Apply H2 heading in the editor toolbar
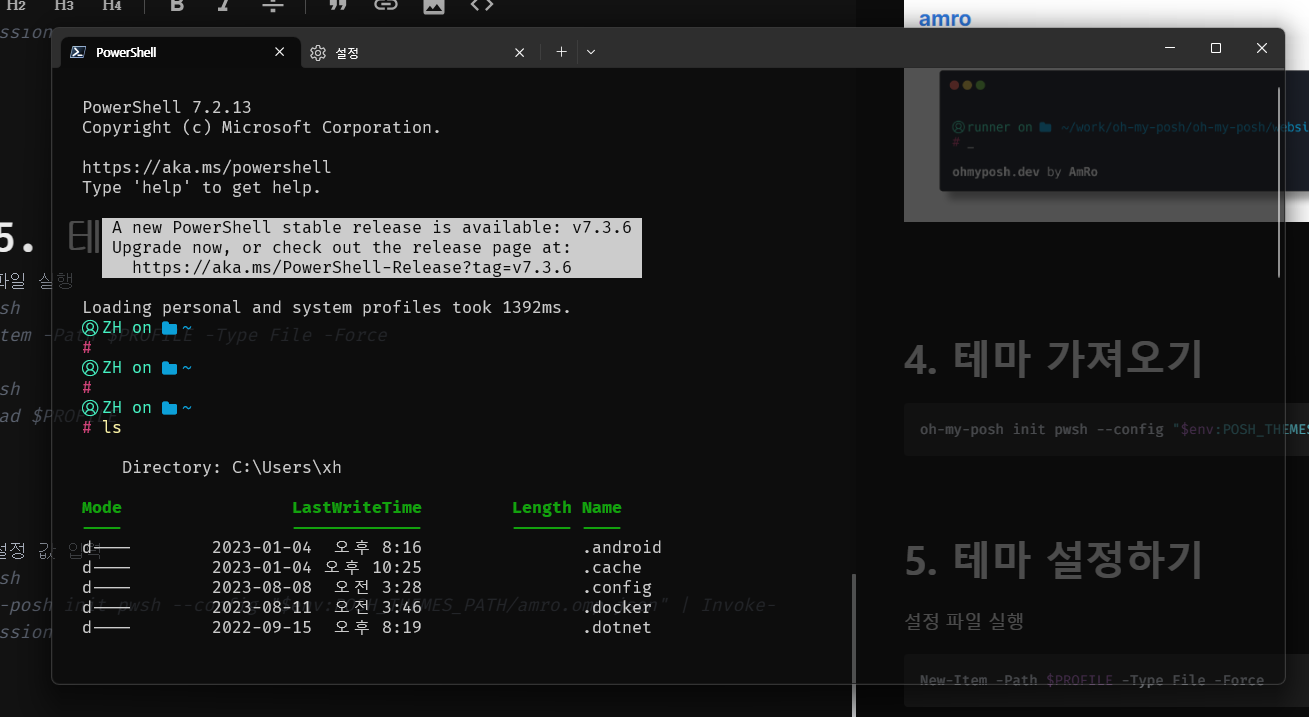Viewport: 1309px width, 717px height. (x=16, y=5)
